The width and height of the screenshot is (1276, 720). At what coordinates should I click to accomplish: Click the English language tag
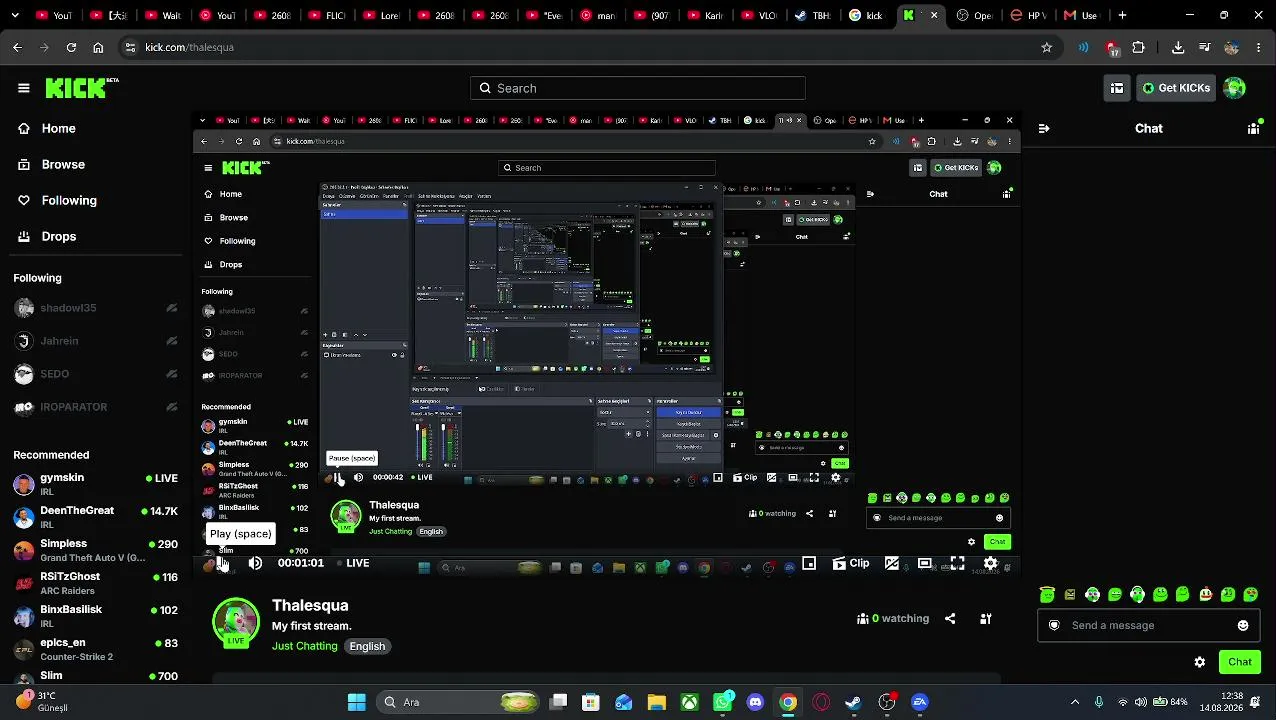click(x=367, y=646)
